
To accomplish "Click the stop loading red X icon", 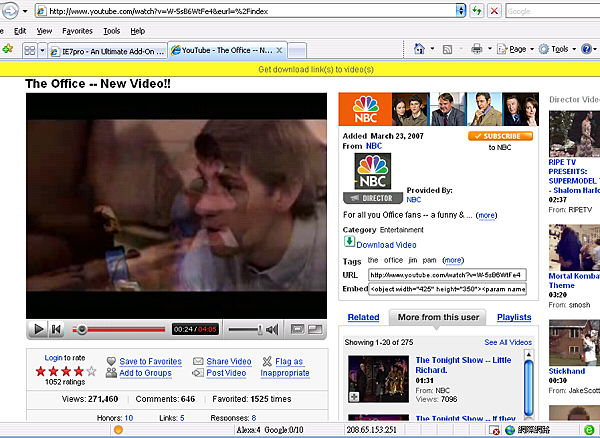I will coord(494,11).
